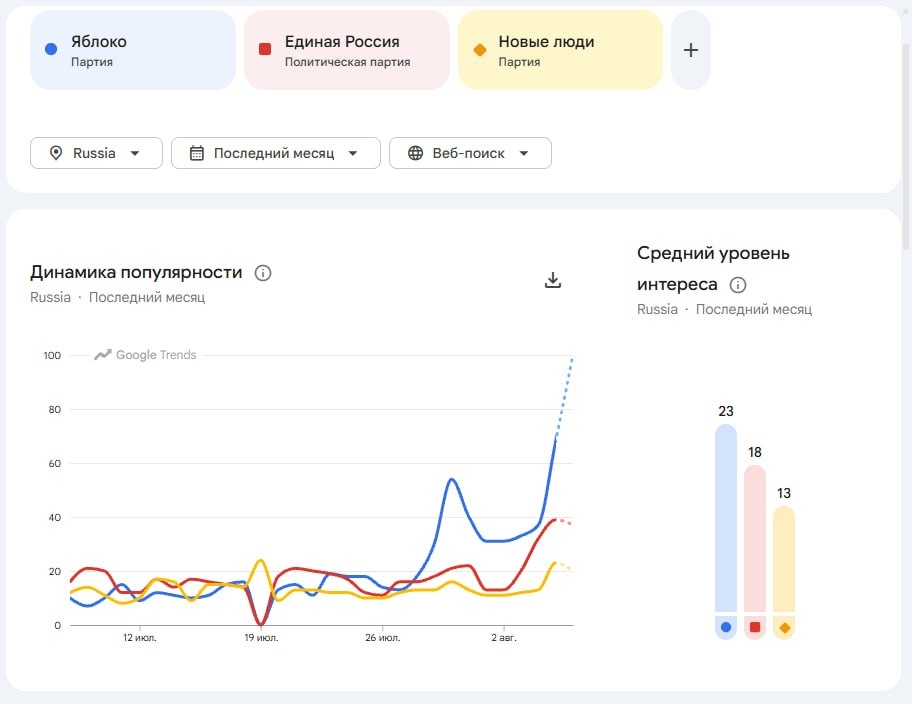912x704 pixels.
Task: Click orange diamond legend under average bars
Action: pos(784,628)
